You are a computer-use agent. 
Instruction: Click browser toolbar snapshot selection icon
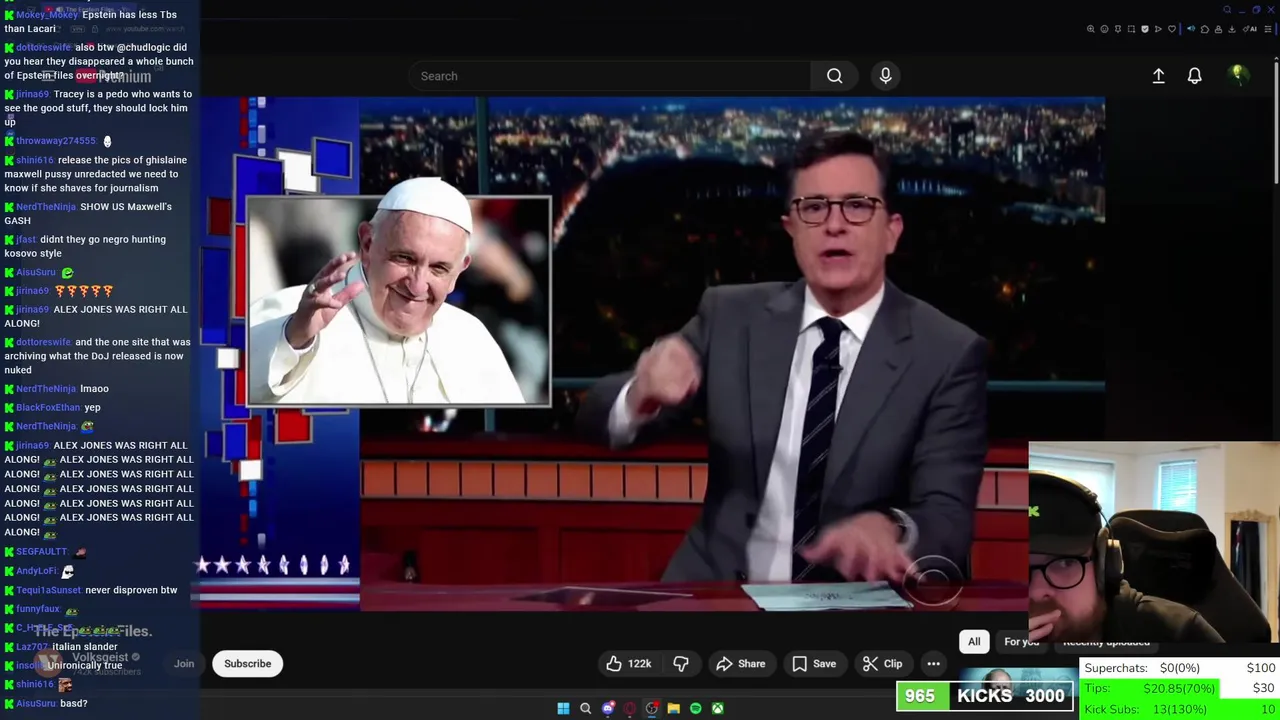[x=1131, y=29]
